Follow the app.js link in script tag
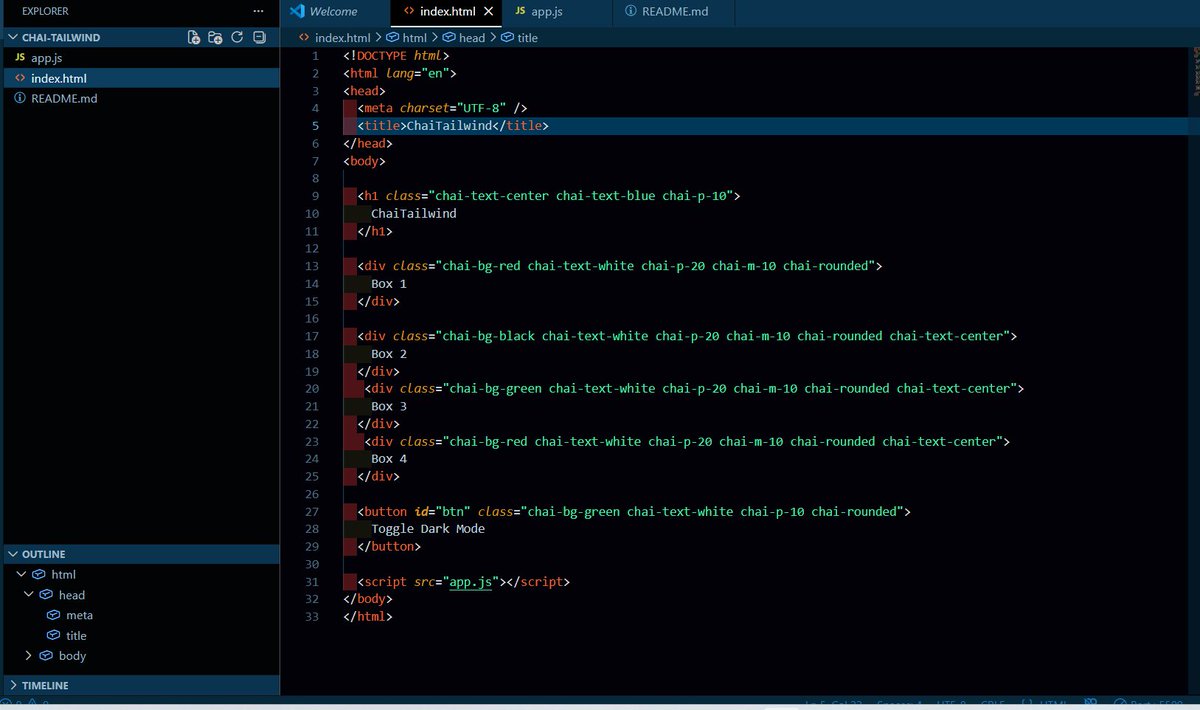1200x710 pixels. (x=470, y=581)
